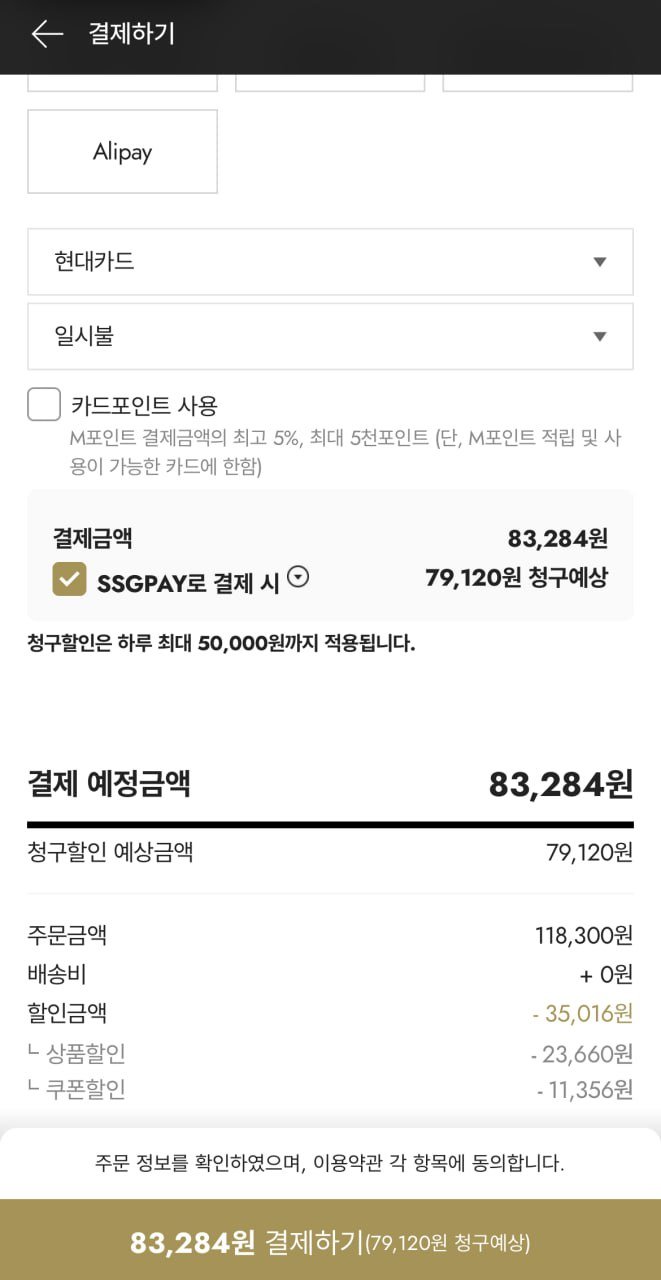Enable the 카드포인트 사용 checkbox

click(44, 405)
